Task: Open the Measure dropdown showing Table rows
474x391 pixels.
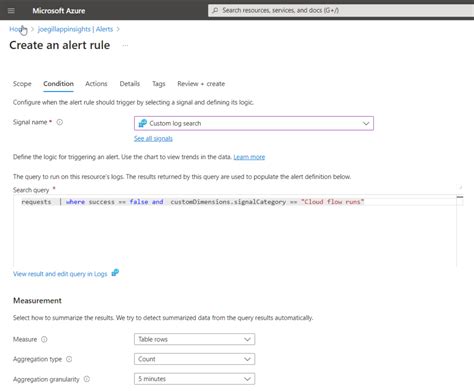Action: coord(194,339)
